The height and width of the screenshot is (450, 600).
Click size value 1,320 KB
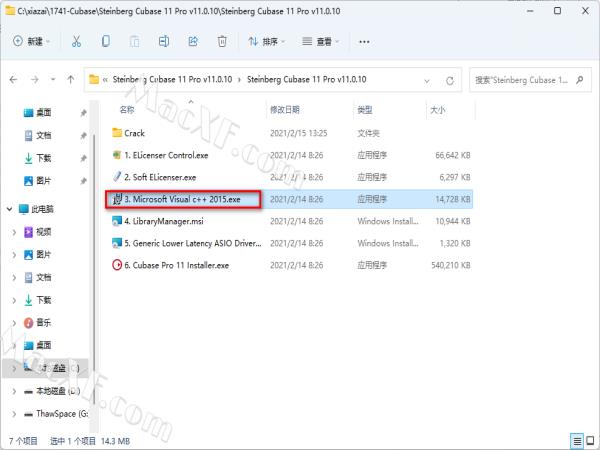(x=455, y=243)
